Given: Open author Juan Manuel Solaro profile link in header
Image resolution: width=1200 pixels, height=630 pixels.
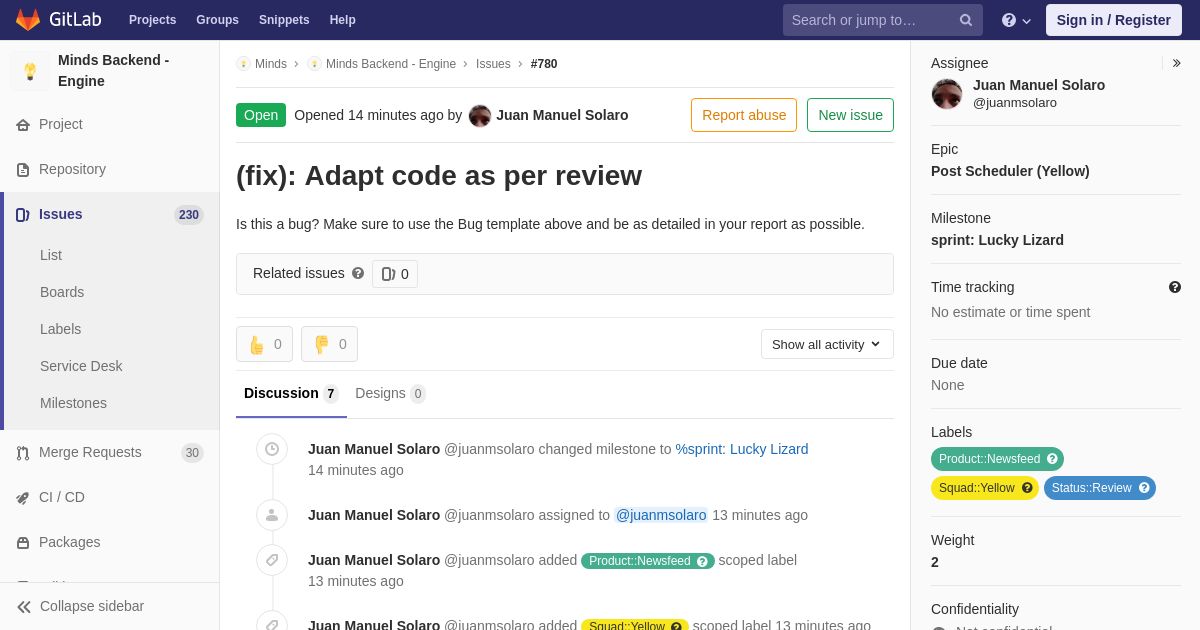Looking at the screenshot, I should click(x=562, y=115).
